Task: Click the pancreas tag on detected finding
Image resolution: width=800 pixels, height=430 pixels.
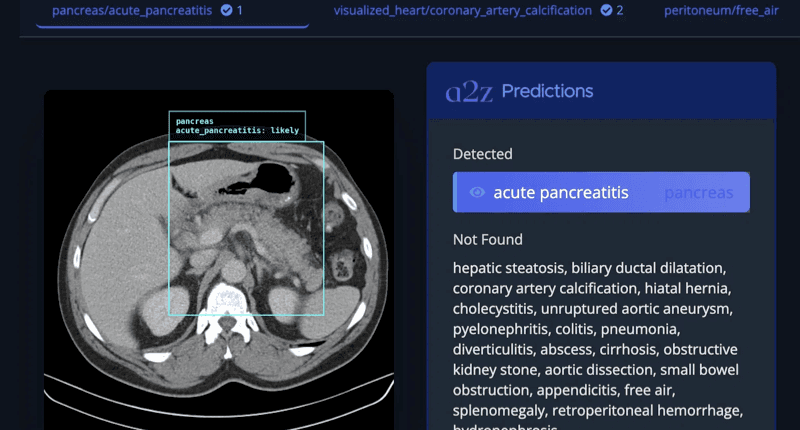Action: click(698, 192)
